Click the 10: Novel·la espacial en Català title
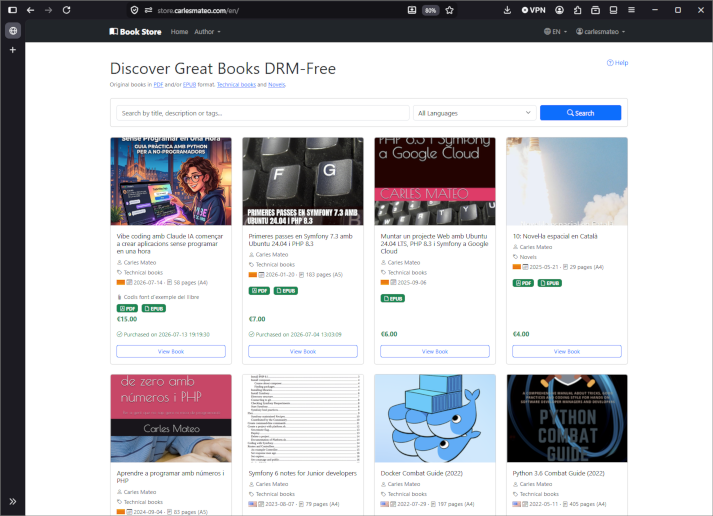 pyautogui.click(x=555, y=236)
